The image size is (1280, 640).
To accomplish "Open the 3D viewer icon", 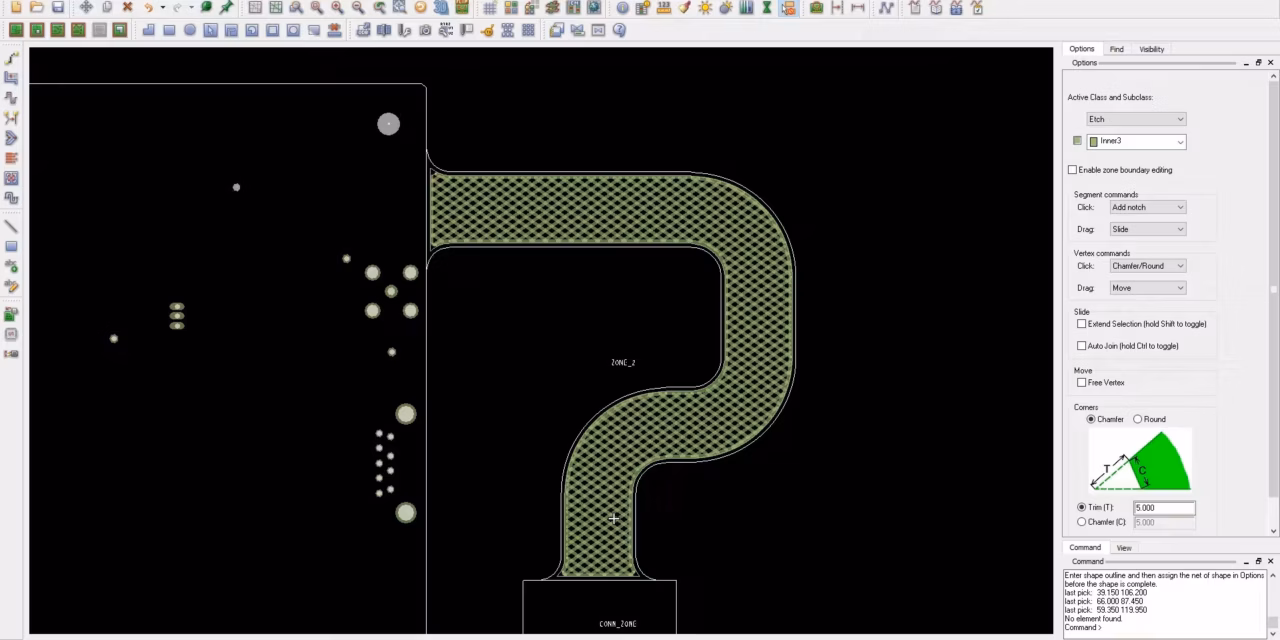I will pos(441,7).
